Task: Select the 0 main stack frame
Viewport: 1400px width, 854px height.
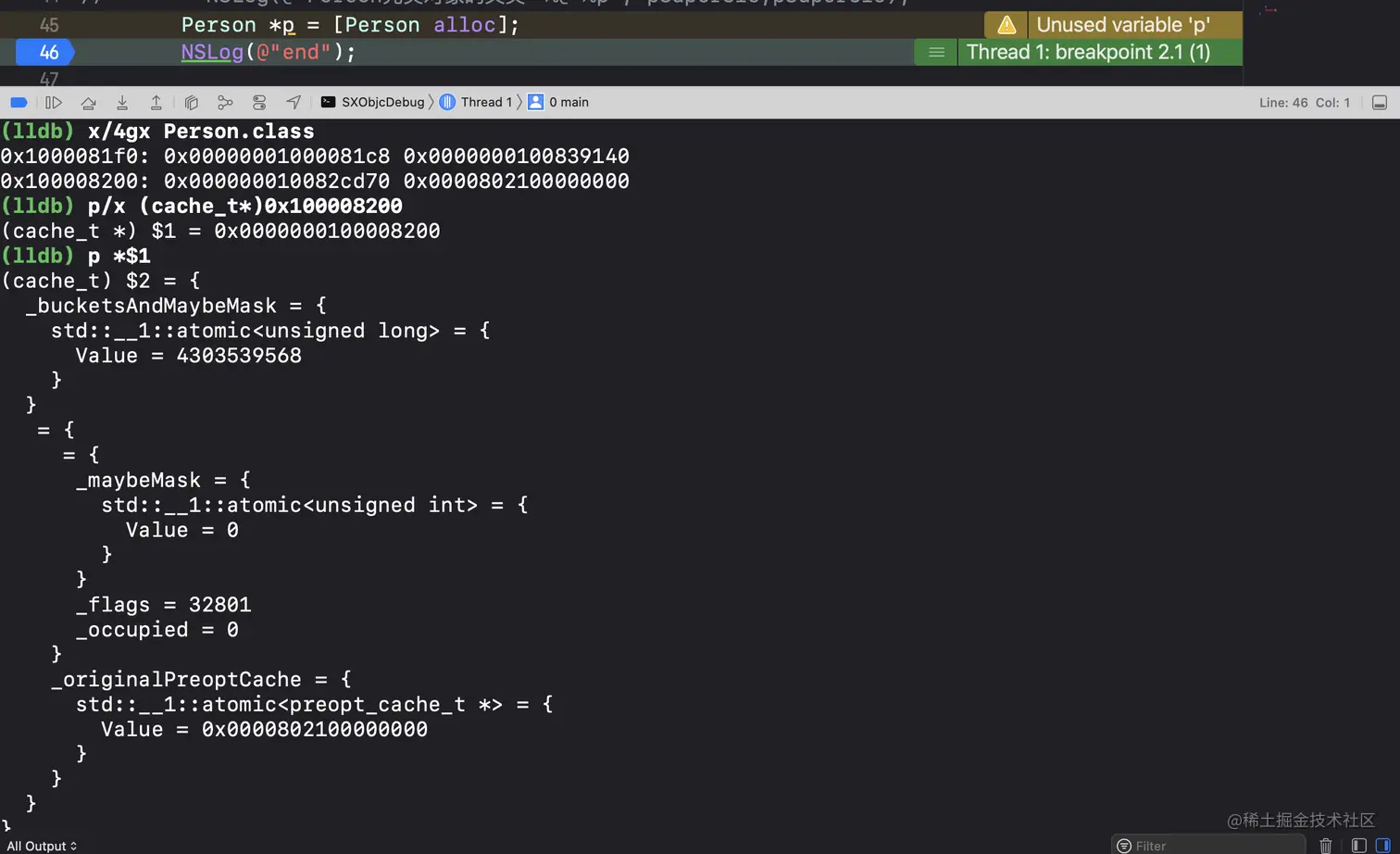Action: (x=558, y=103)
